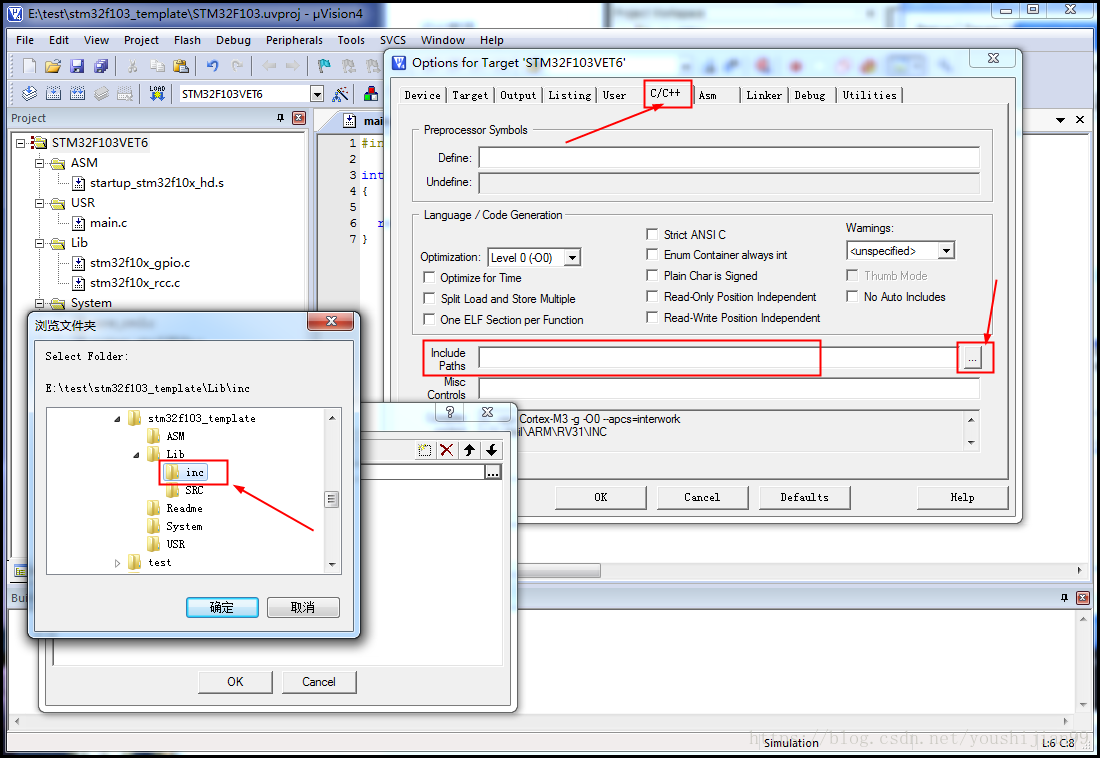Collapse the ASM group in project tree
The image size is (1100, 758).
click(40, 164)
